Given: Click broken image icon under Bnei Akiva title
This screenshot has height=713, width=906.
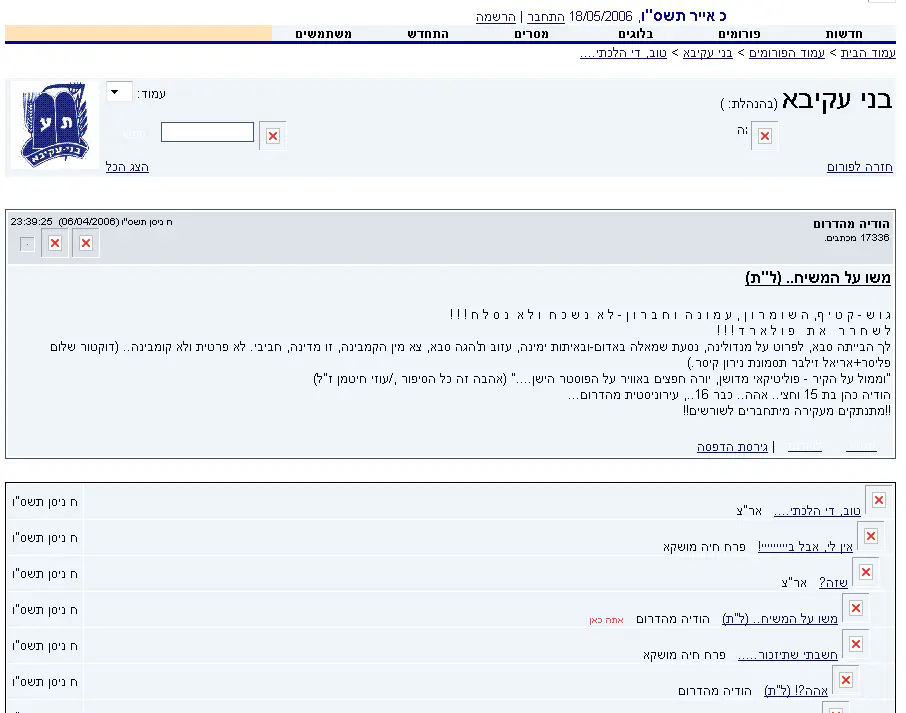Looking at the screenshot, I should pyautogui.click(x=765, y=136).
